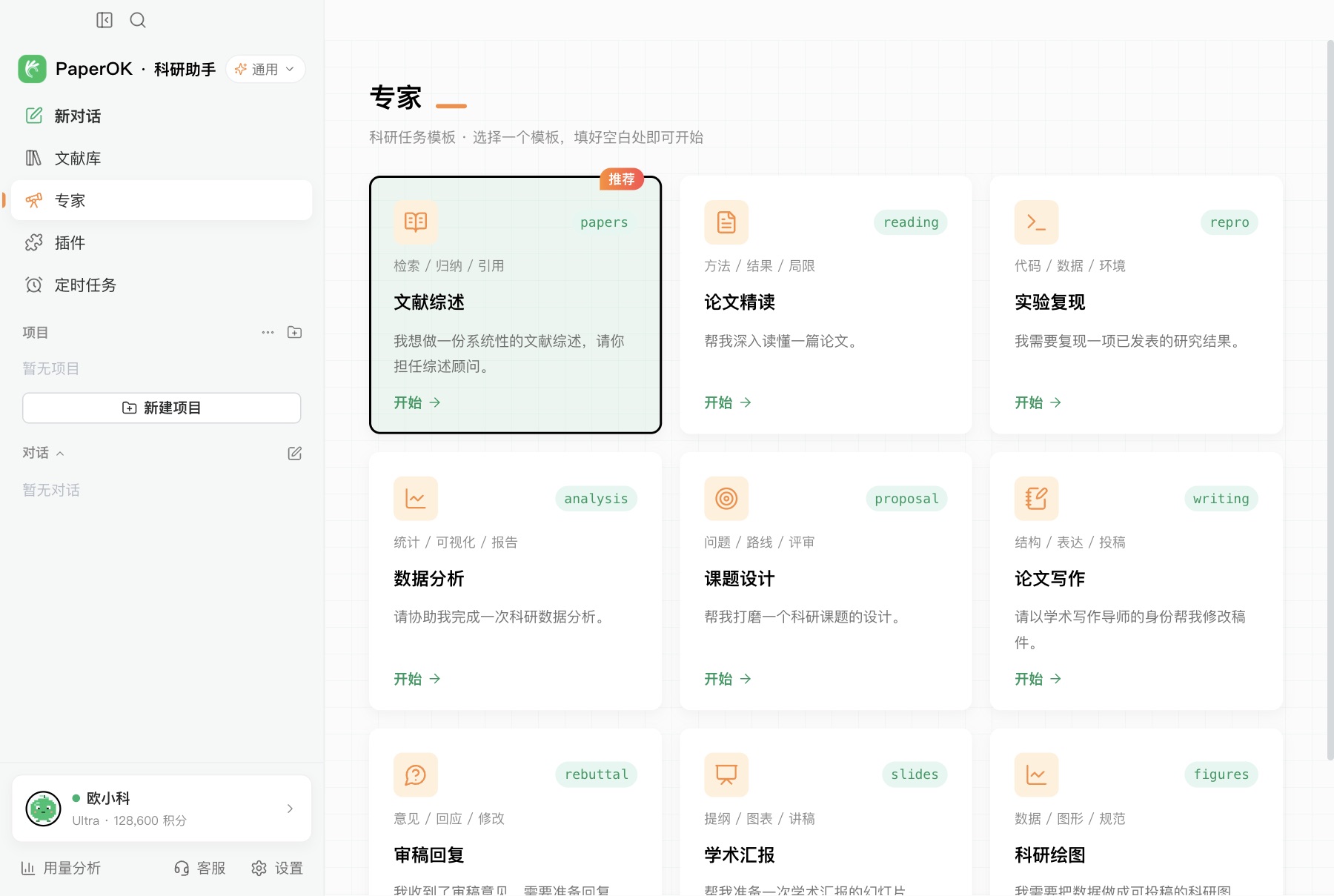The width and height of the screenshot is (1334, 896).
Task: Open the 项目 more options ellipsis
Action: pos(268,332)
